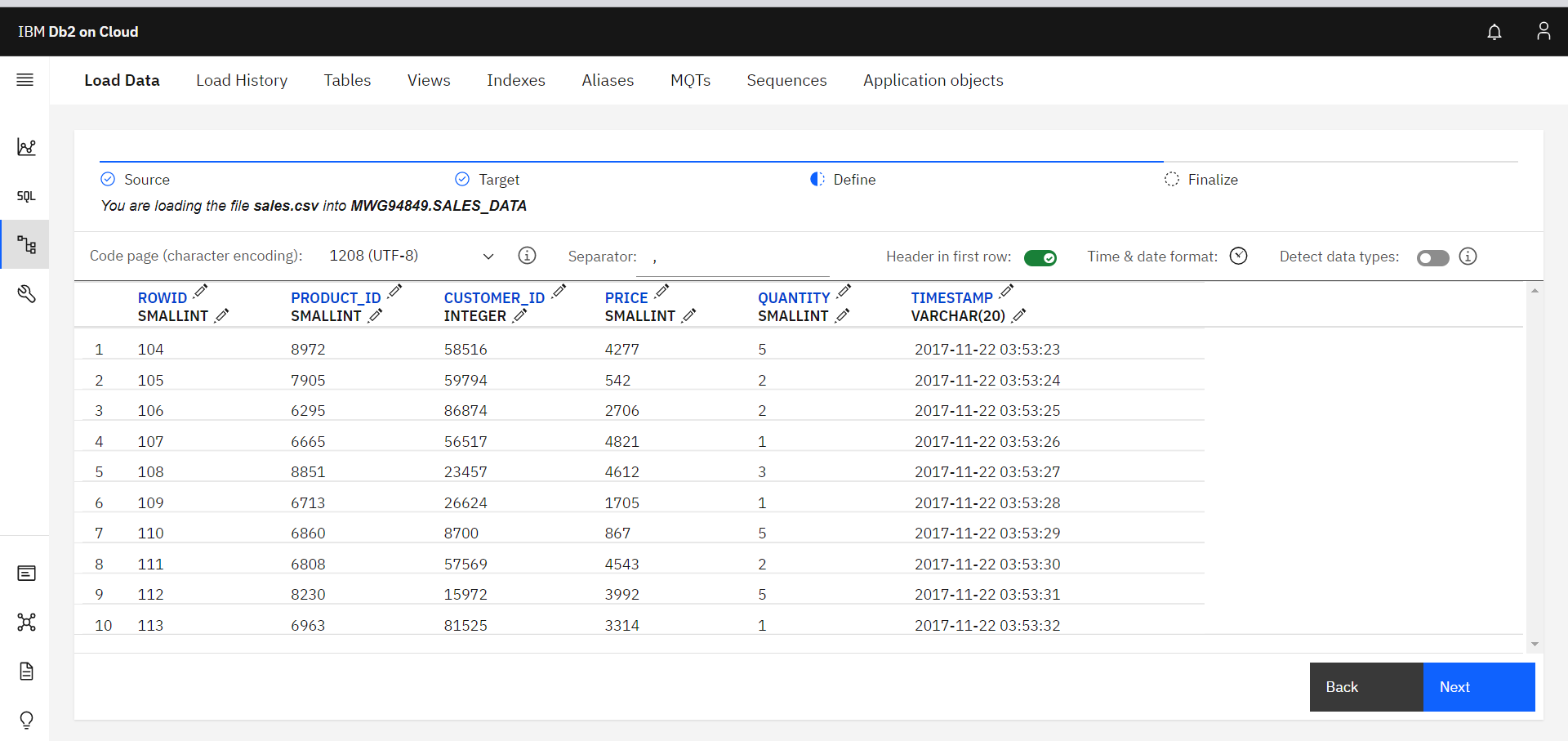Edit the PRODUCT_ID SMALLINT data type
This screenshot has height=741, width=1568.
click(375, 315)
